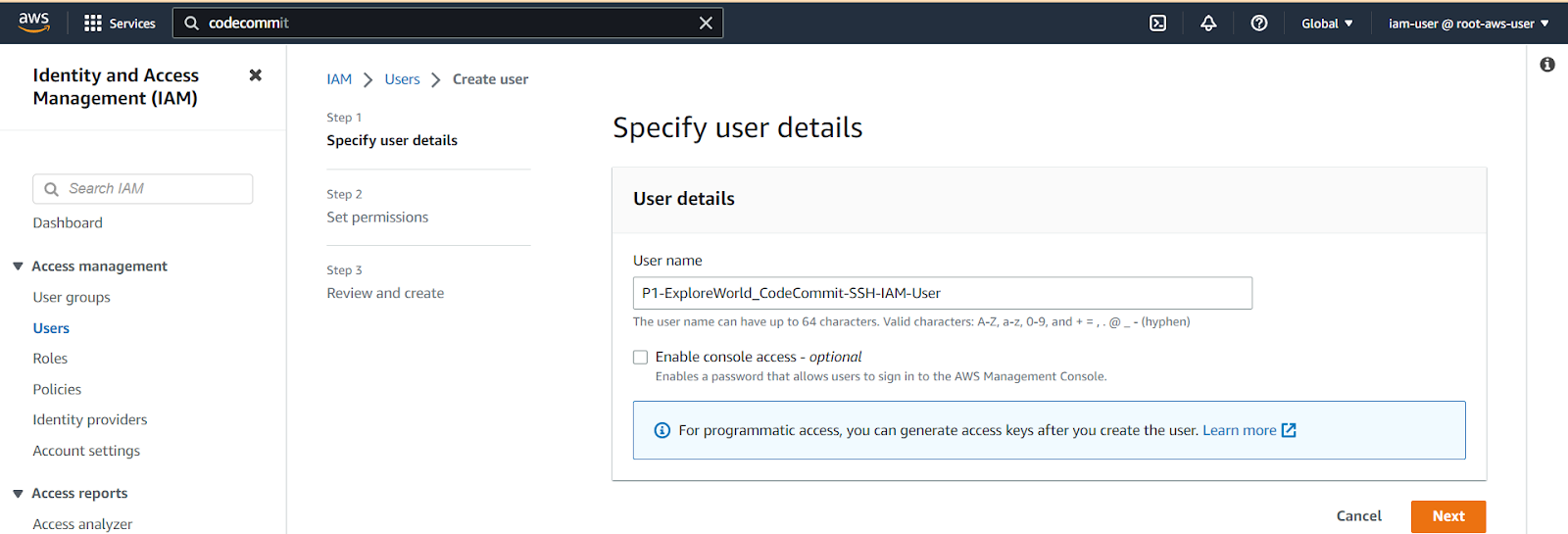Open Dashboard in the IAM sidebar
The width and height of the screenshot is (1568, 534).
click(x=68, y=223)
